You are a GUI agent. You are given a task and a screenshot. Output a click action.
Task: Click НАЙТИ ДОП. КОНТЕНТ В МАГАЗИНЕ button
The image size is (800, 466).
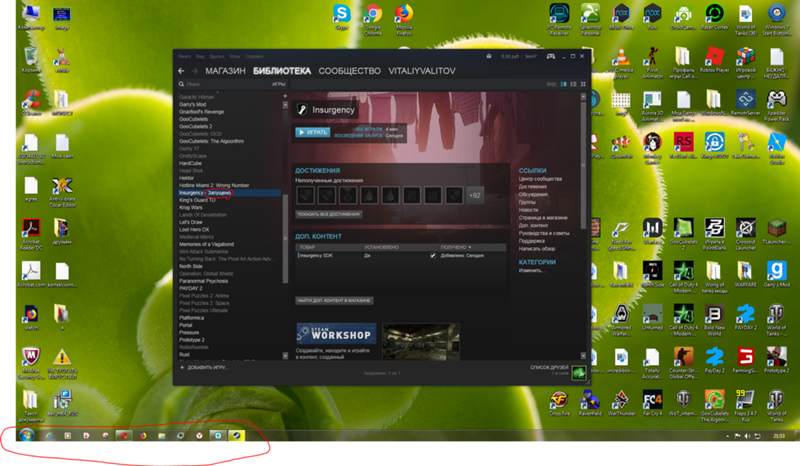[x=334, y=301]
